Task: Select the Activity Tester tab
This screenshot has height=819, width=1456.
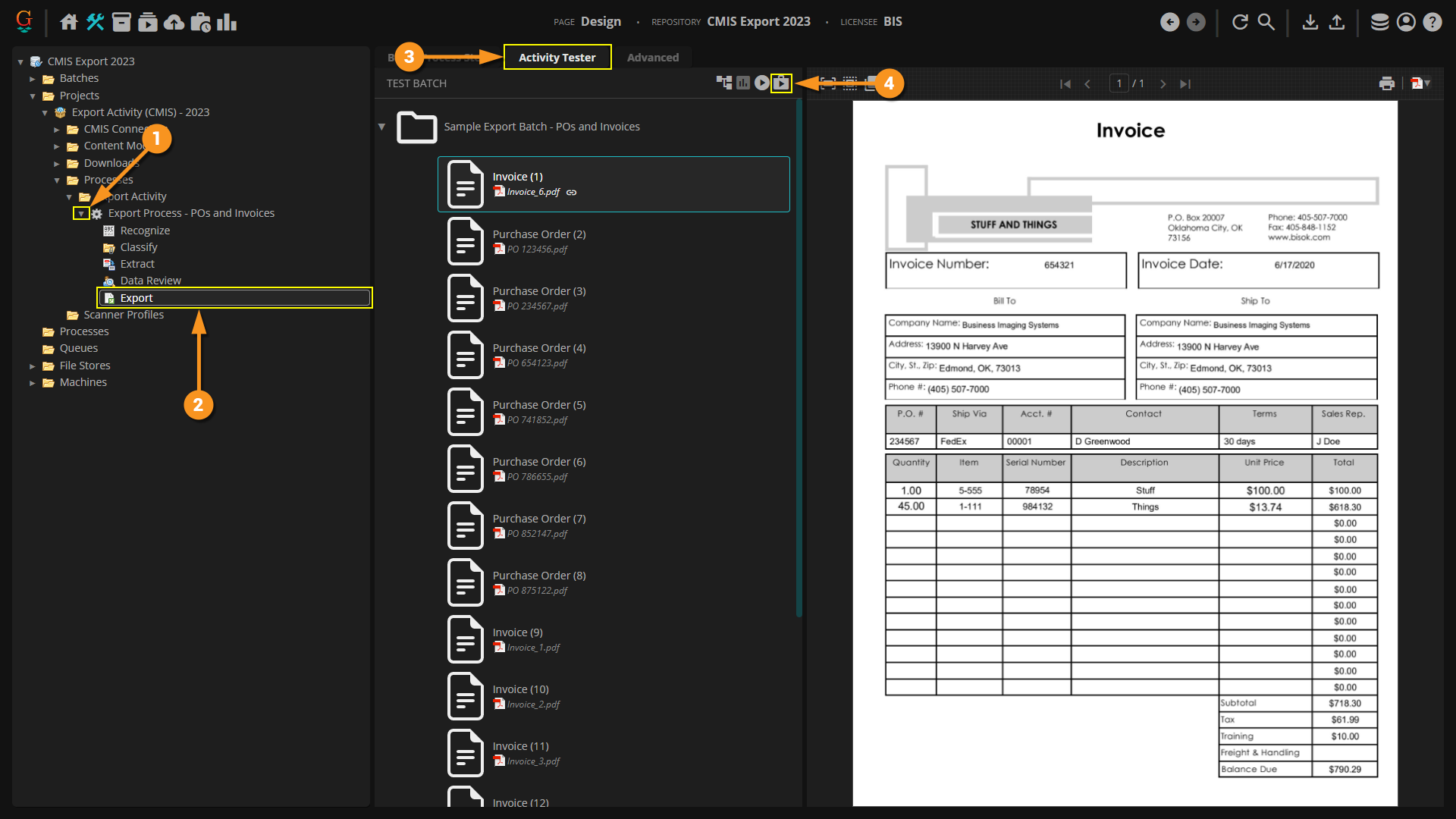Action: [x=557, y=58]
